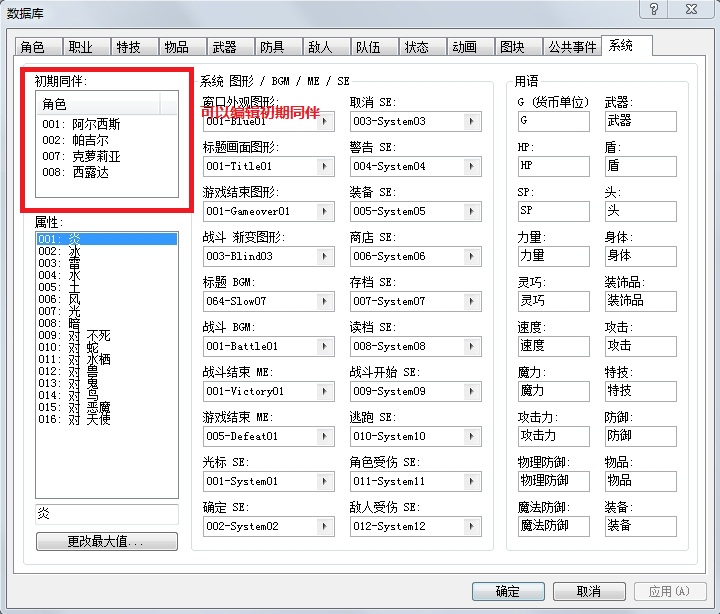Click the 攻击力 term input field
The height and width of the screenshot is (614, 720).
(x=553, y=436)
